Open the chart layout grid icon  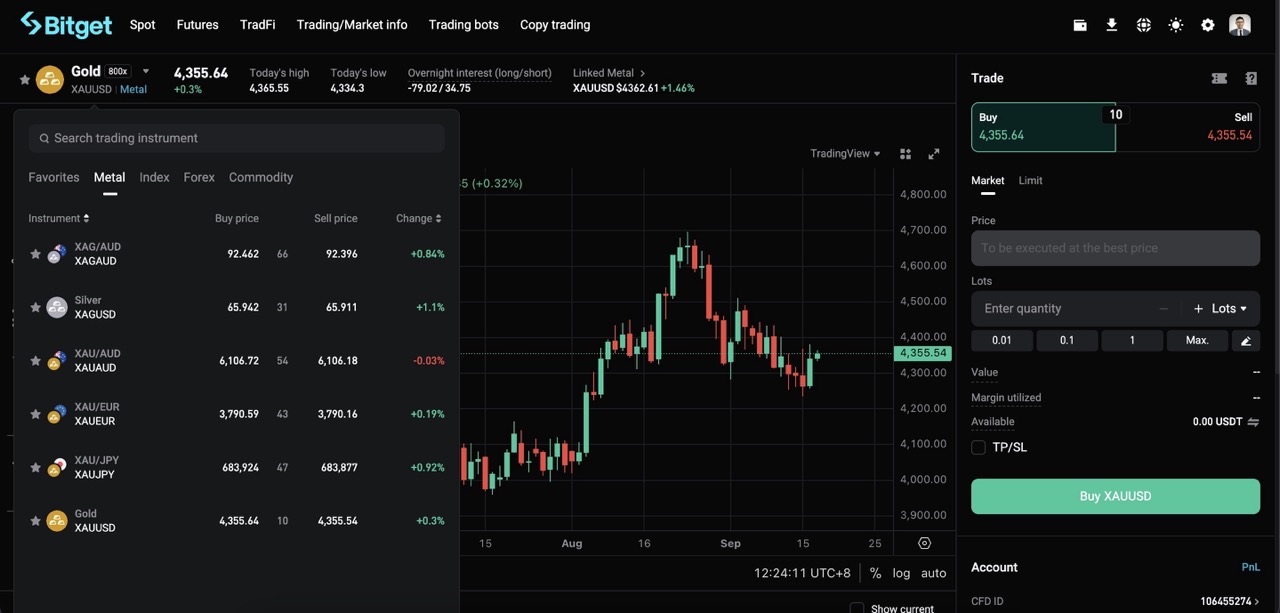tap(905, 154)
